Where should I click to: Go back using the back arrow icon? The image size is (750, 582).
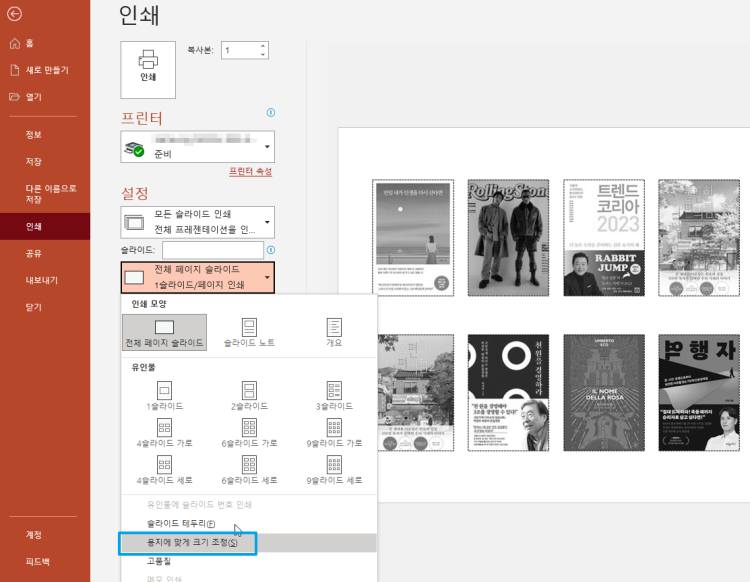tap(14, 14)
